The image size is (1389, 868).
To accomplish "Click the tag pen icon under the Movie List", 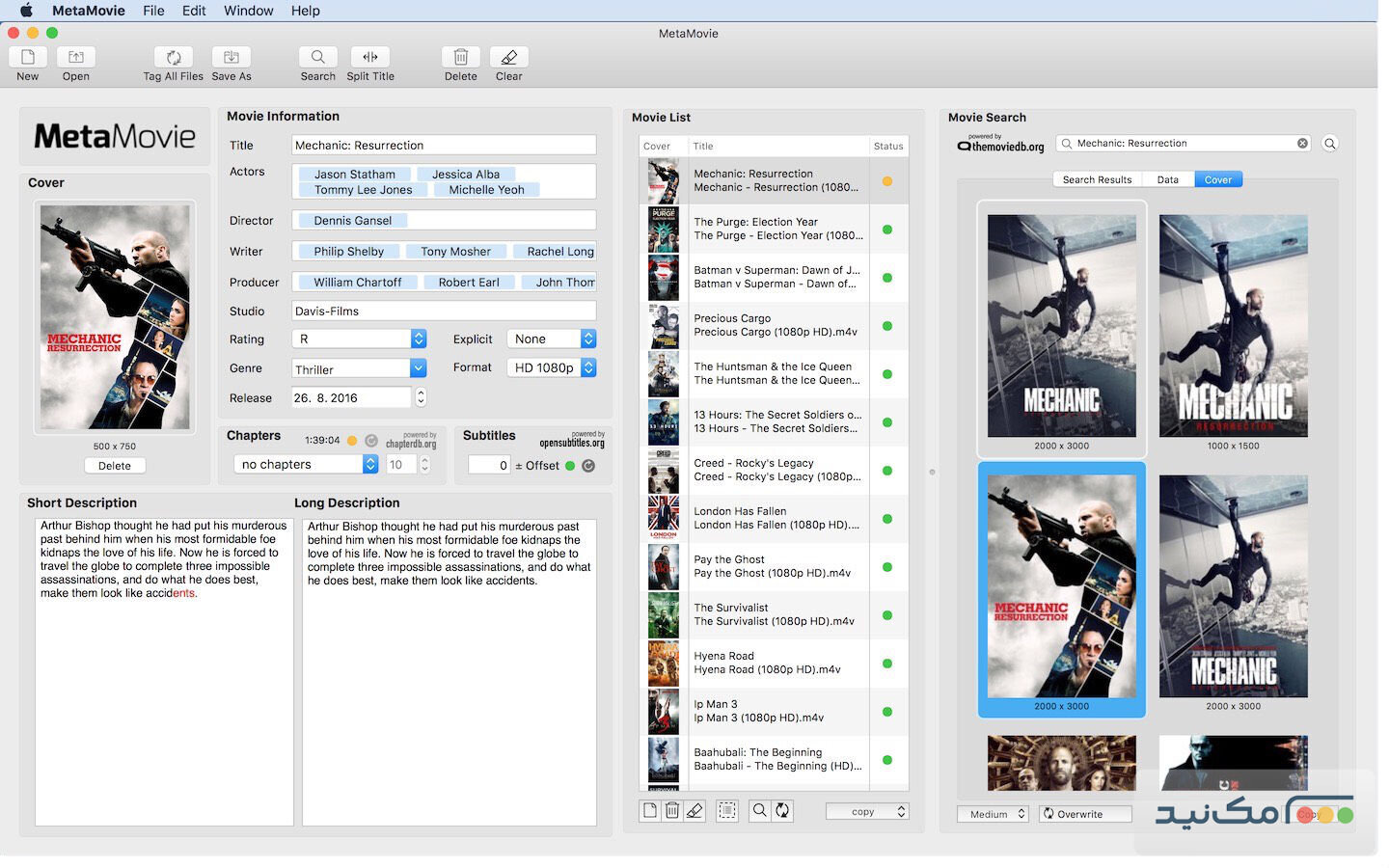I will pyautogui.click(x=694, y=810).
